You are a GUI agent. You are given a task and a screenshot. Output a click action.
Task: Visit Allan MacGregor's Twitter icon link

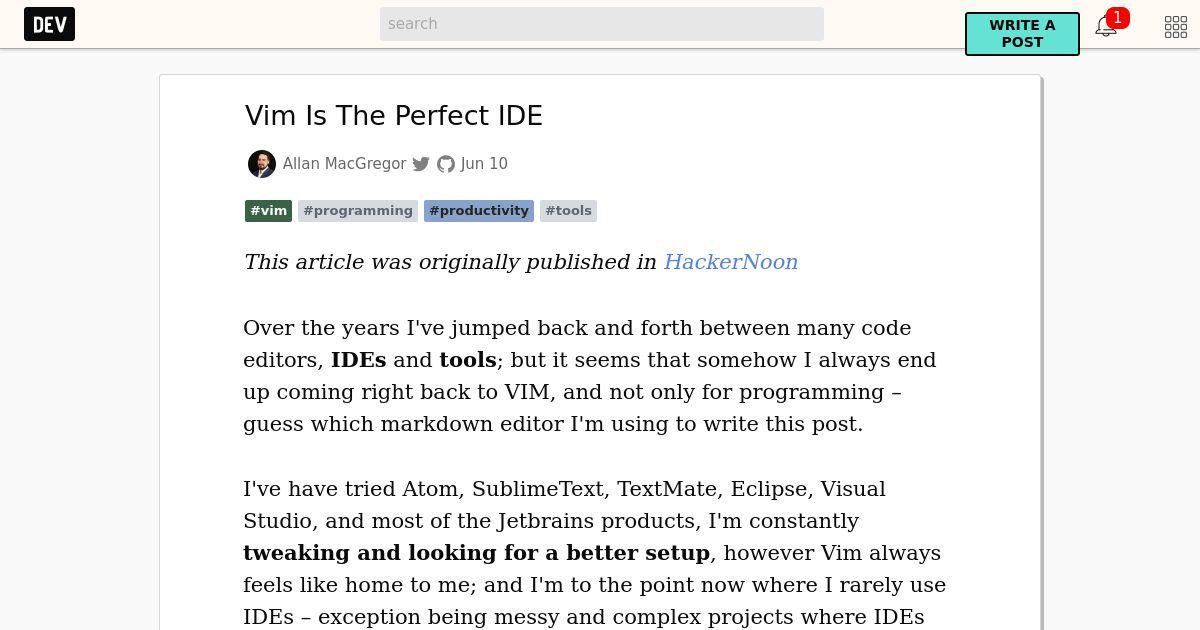coord(421,164)
